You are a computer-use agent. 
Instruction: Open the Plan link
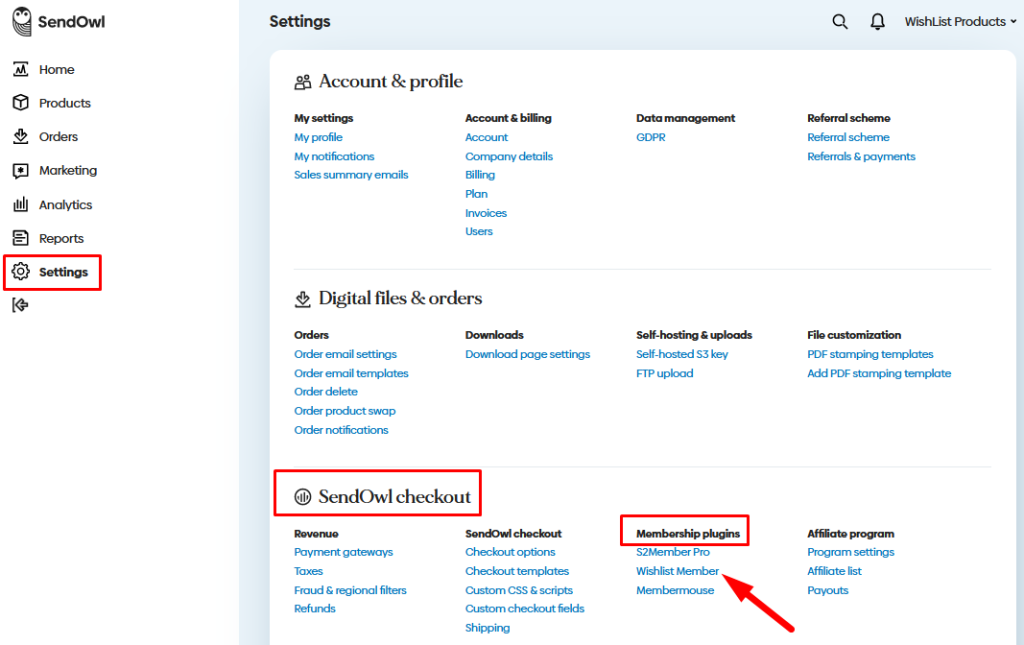click(476, 193)
